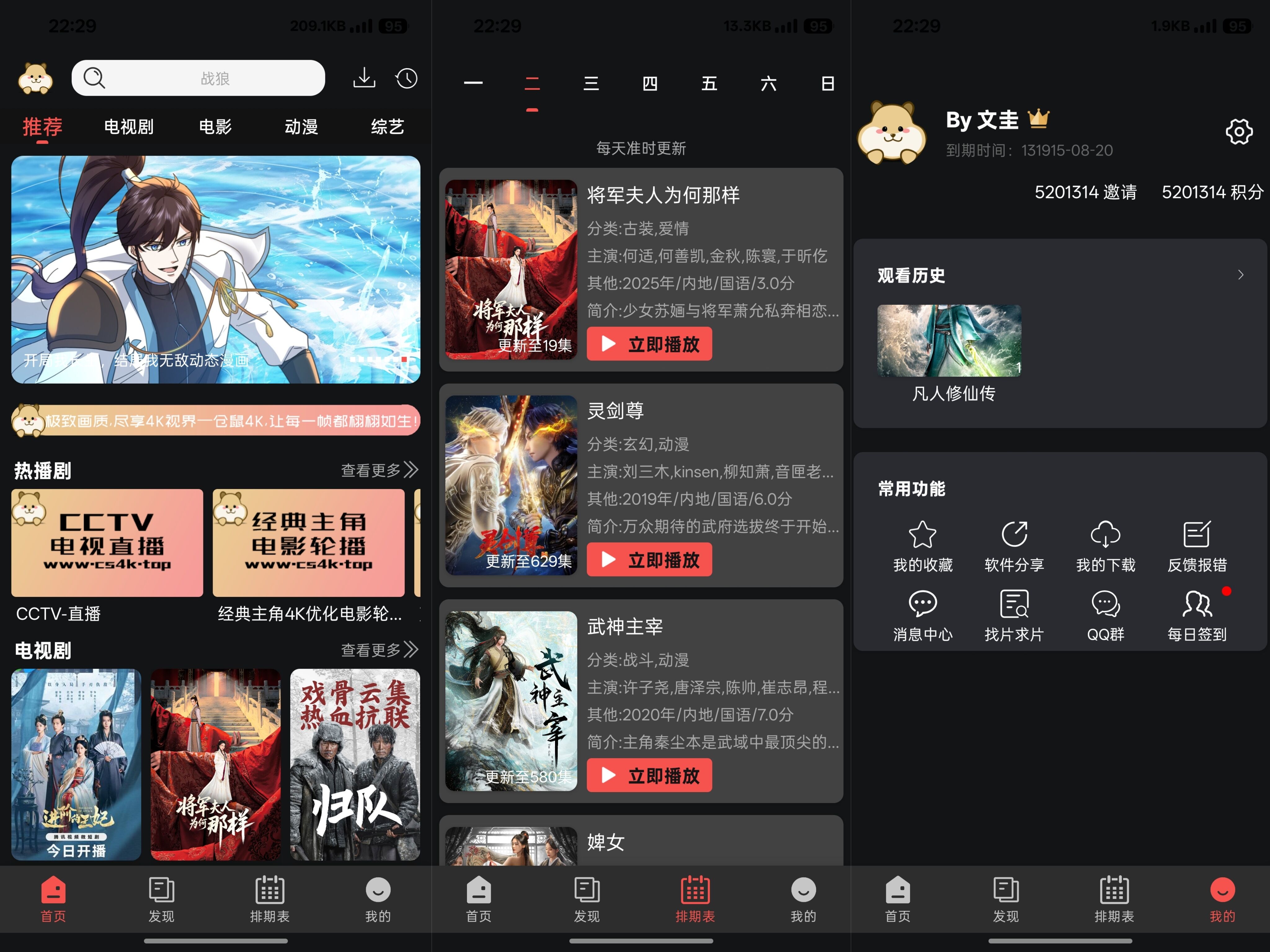Tap the 5201314 邀请 count
The image size is (1270, 952).
(1086, 192)
